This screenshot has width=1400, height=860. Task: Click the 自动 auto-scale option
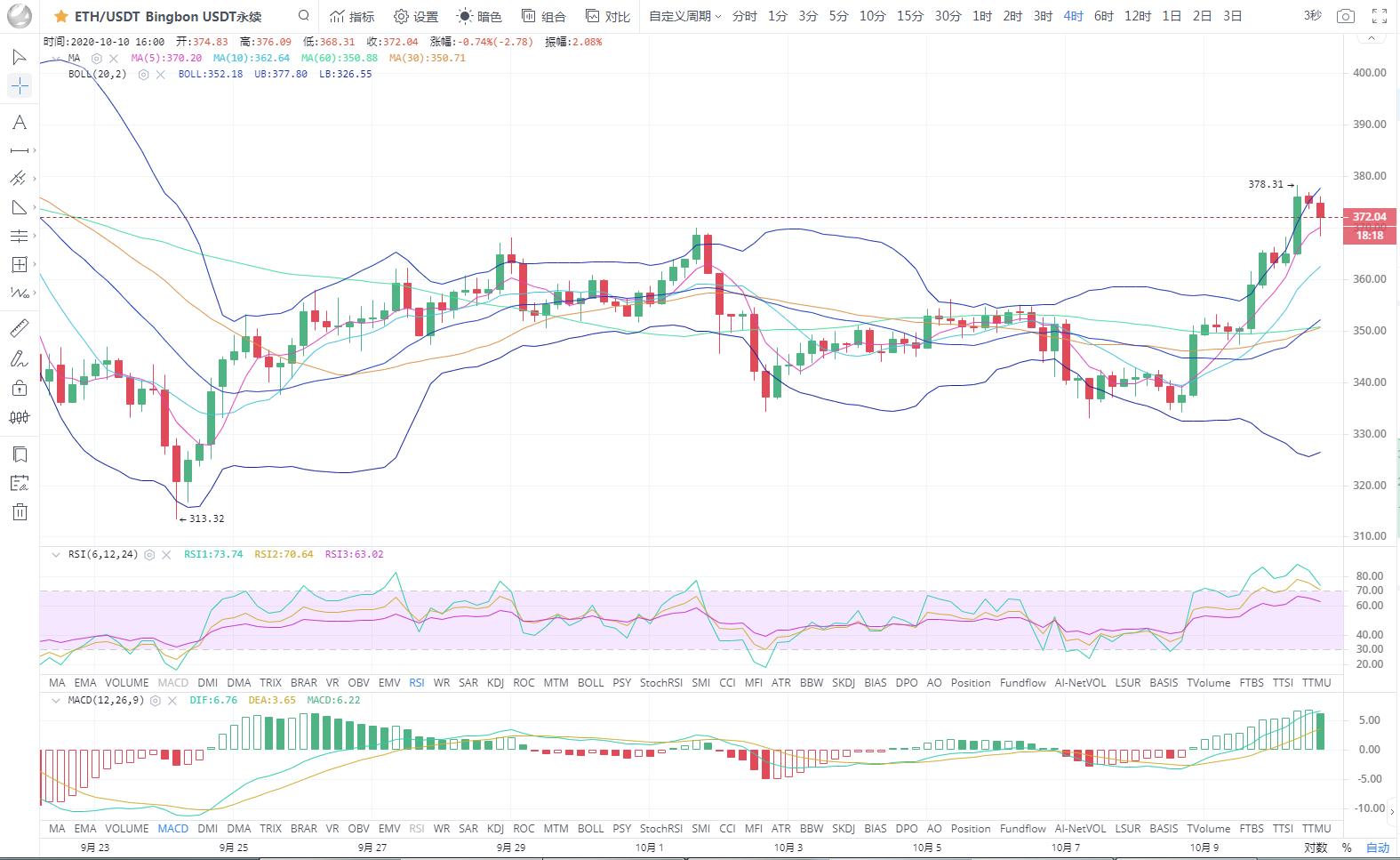(x=1377, y=847)
